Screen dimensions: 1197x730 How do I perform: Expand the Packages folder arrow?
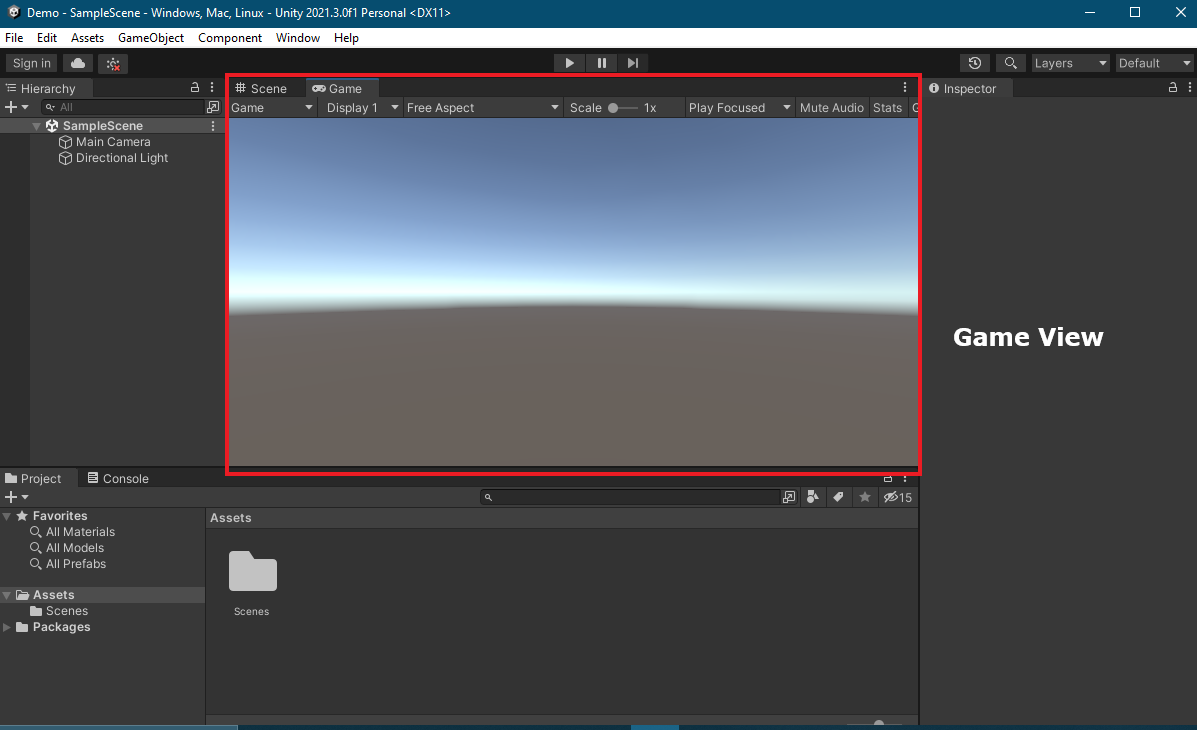(x=7, y=627)
